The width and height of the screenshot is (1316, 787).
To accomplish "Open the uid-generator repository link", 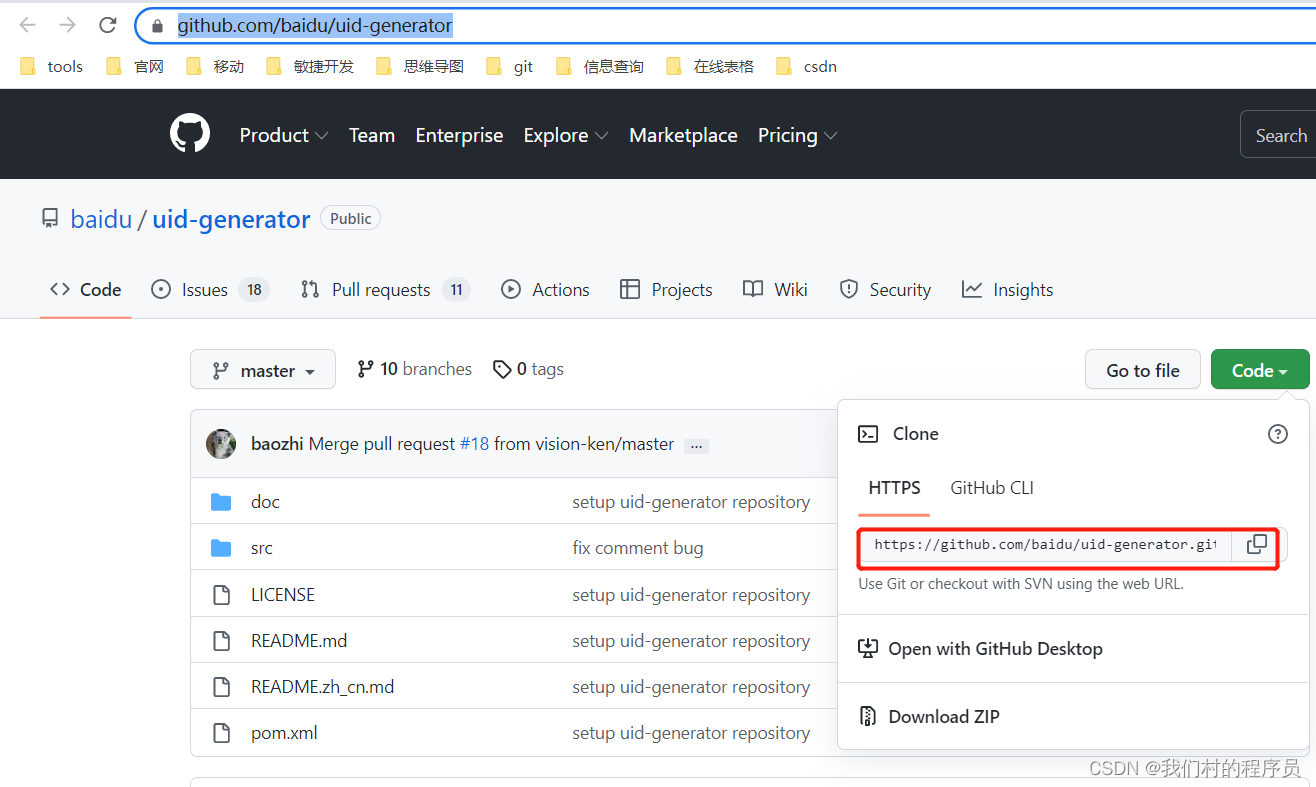I will 231,219.
